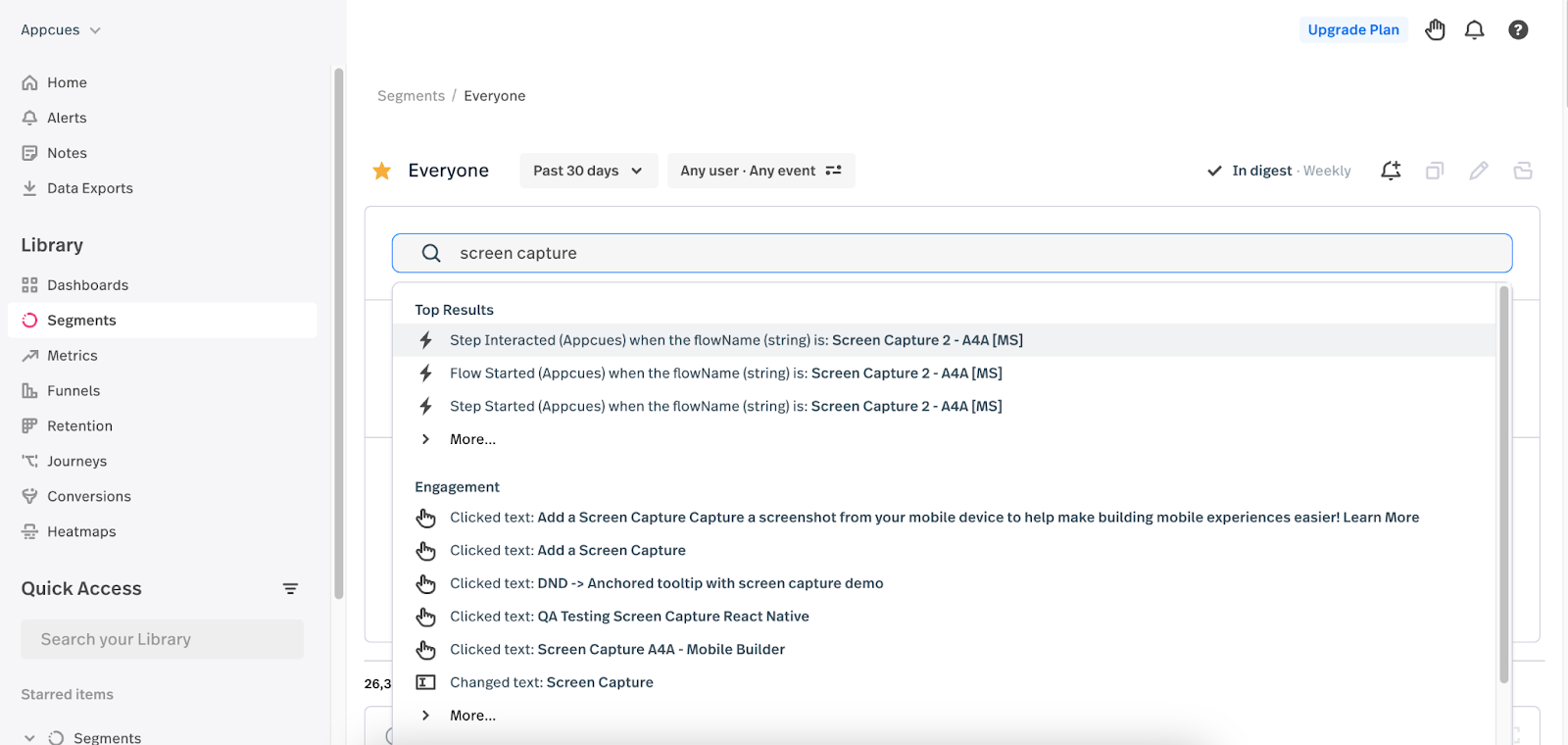Open the notification bell in header

tap(1474, 30)
